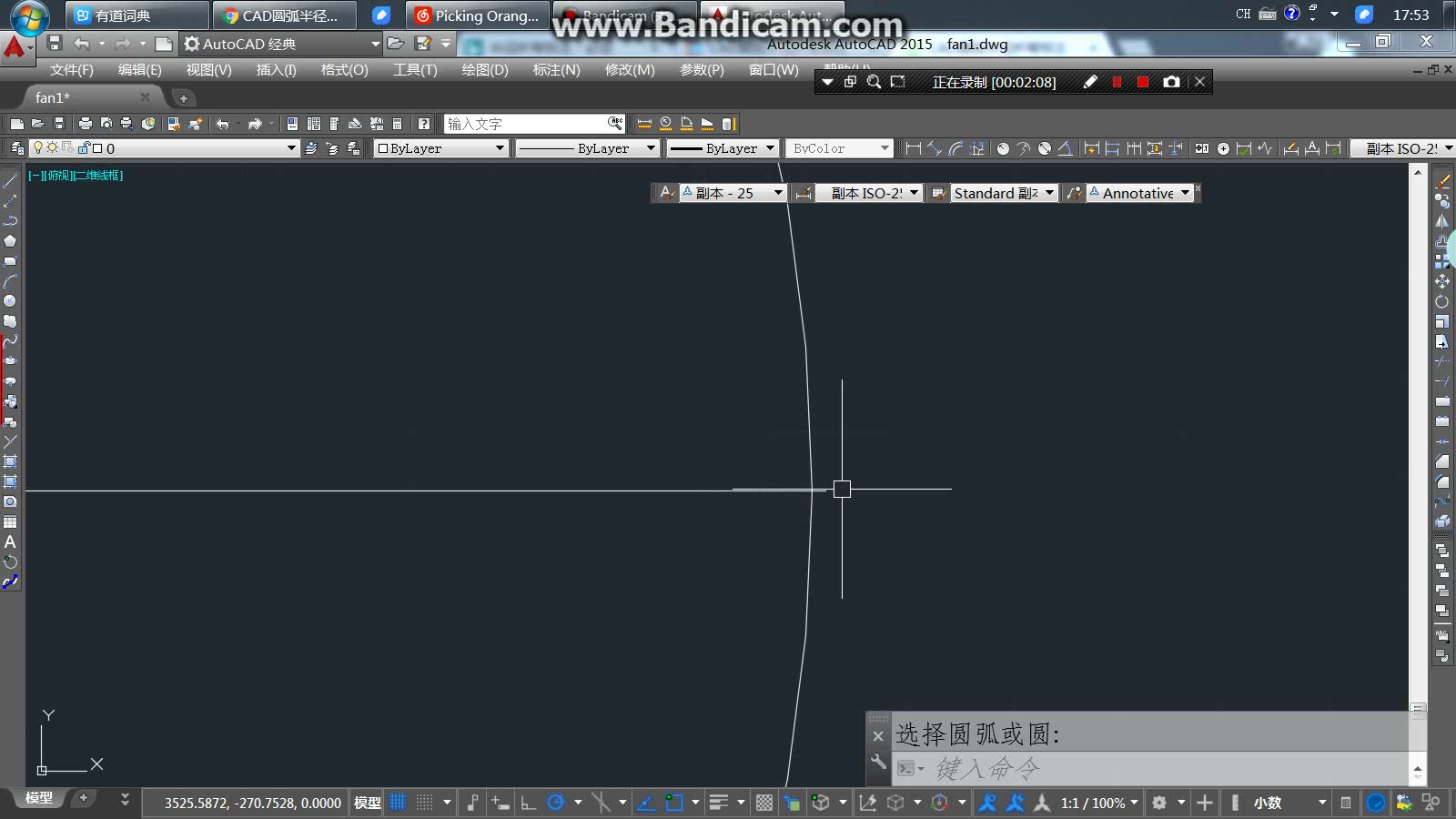The width and height of the screenshot is (1456, 819).
Task: Toggle Dynamic Input in status bar
Action: coord(500,803)
